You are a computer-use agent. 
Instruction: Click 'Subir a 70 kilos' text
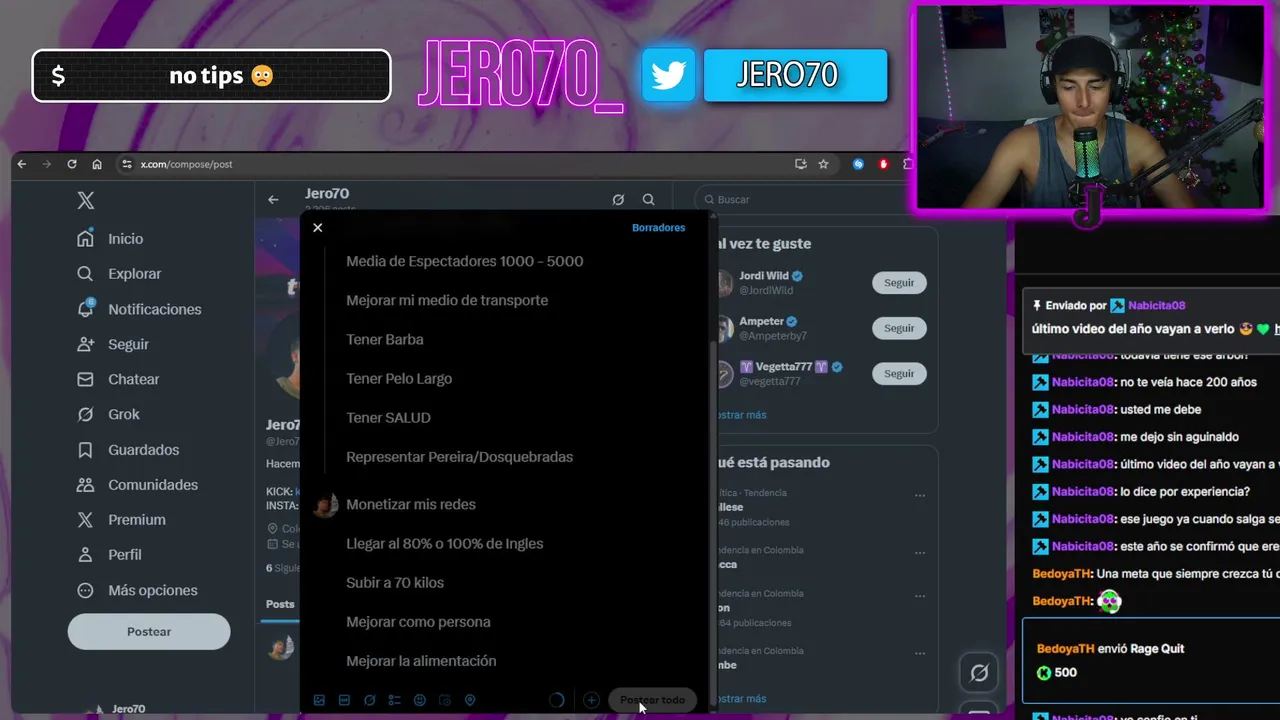pos(395,583)
